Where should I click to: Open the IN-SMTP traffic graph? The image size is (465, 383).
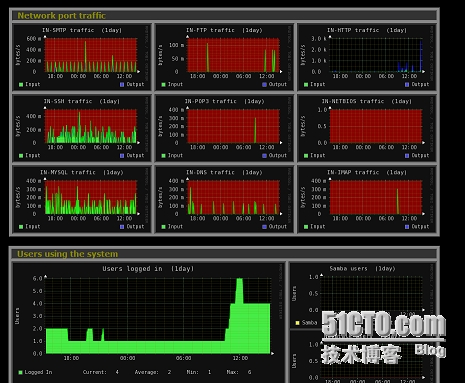coord(82,57)
